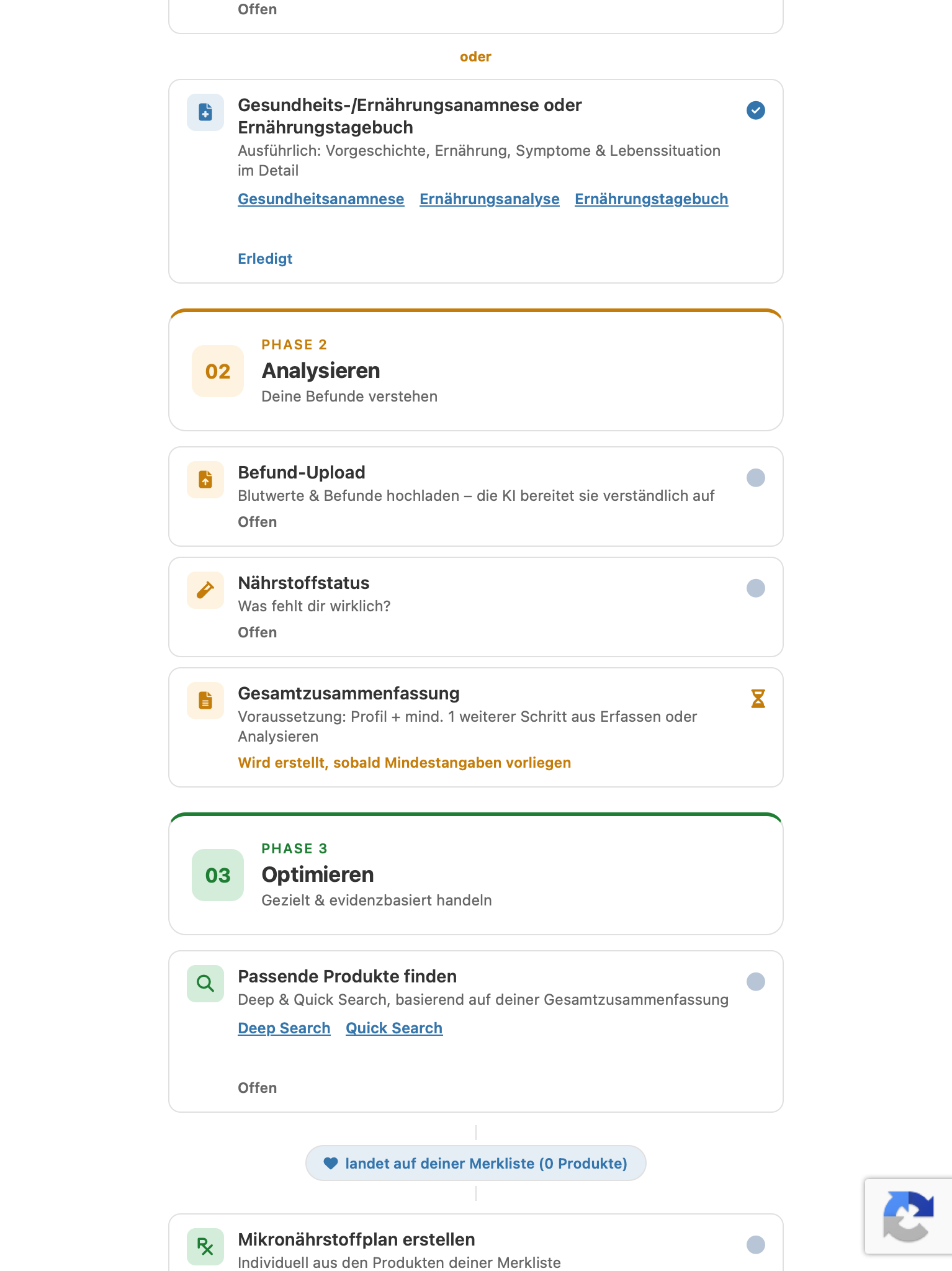This screenshot has height=1271, width=952.
Task: Click the magnifier icon for Passende Produkte
Action: pos(205,984)
